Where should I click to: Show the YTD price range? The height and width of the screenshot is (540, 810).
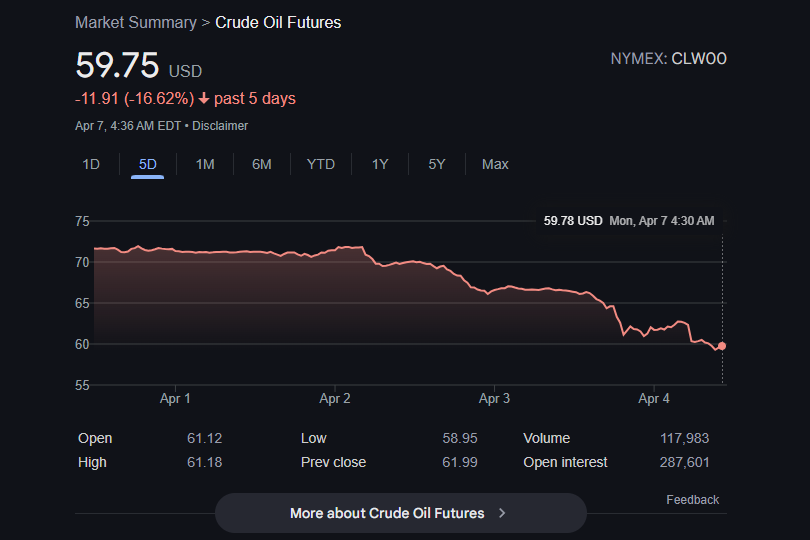321,164
